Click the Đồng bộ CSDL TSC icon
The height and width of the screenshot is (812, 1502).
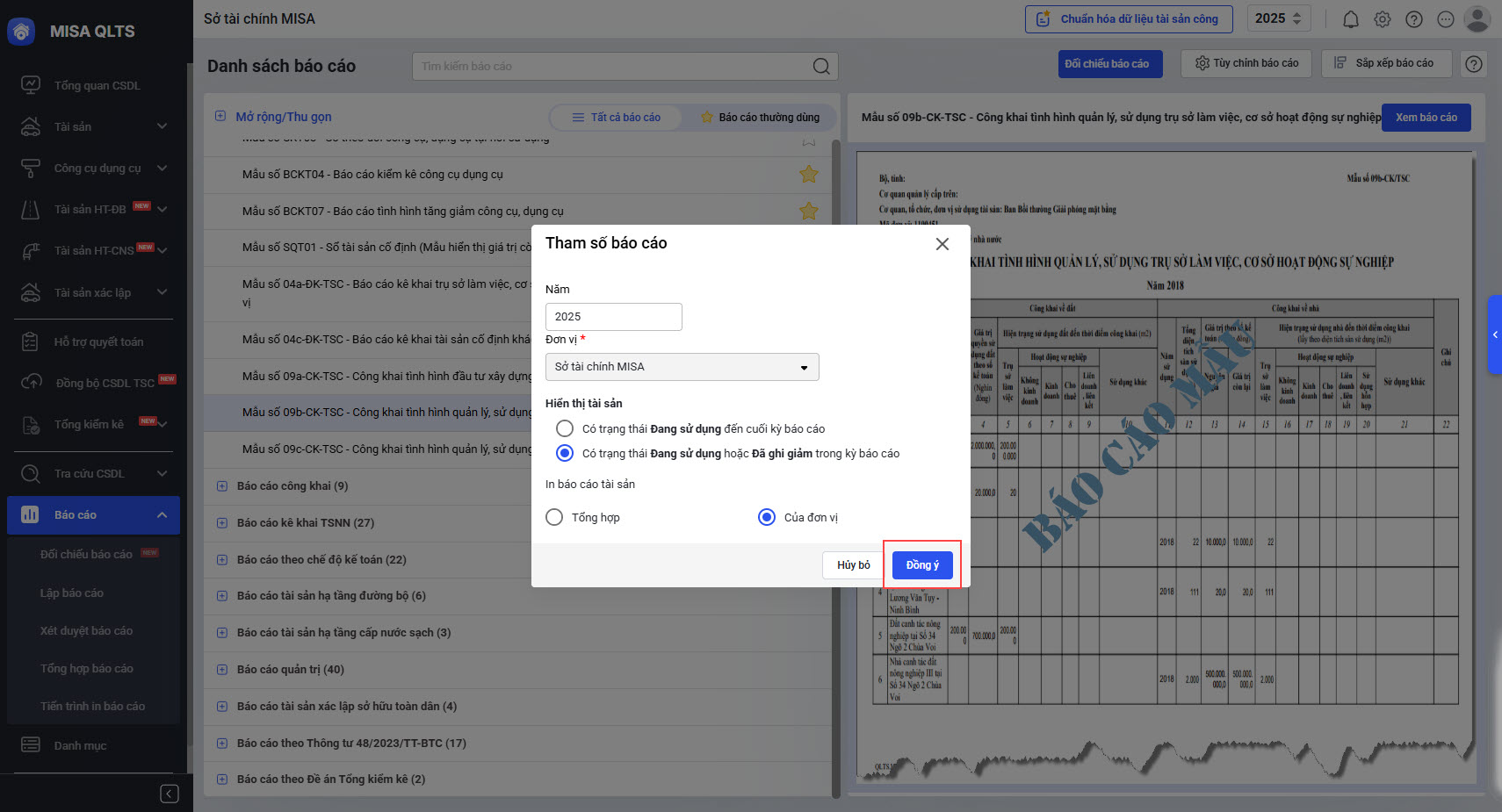pos(31,383)
